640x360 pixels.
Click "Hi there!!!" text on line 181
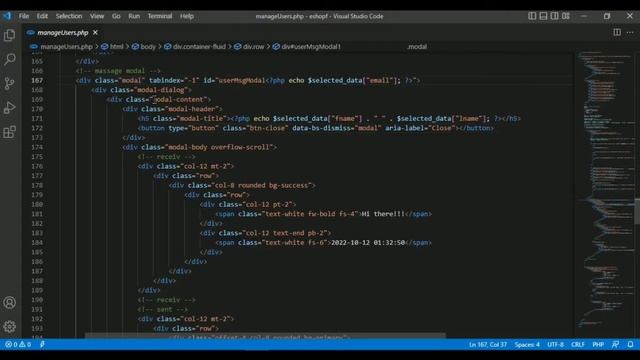point(383,214)
